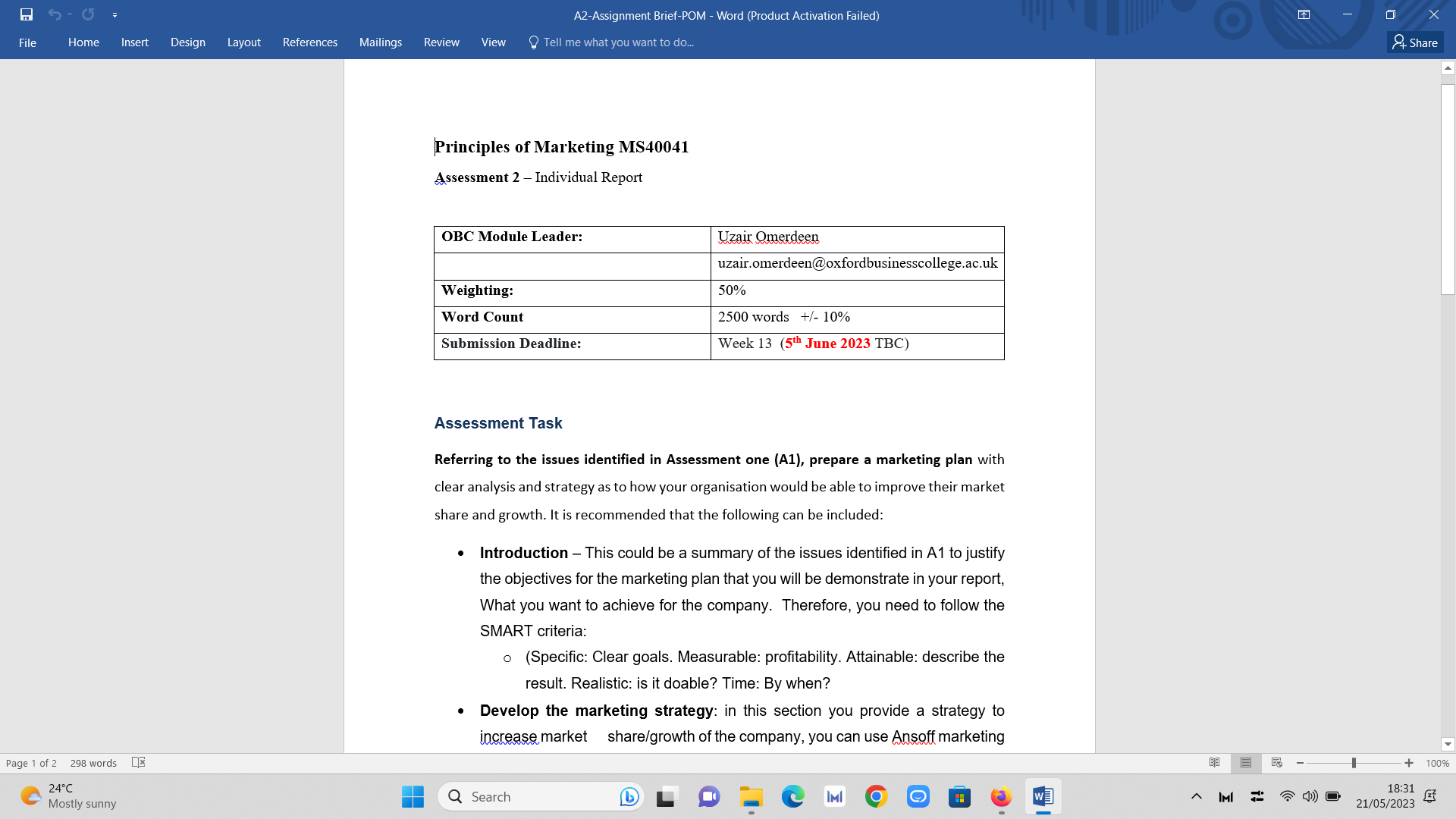The image size is (1456, 819).
Task: Click the 5th June 2023 deadline text
Action: click(827, 343)
